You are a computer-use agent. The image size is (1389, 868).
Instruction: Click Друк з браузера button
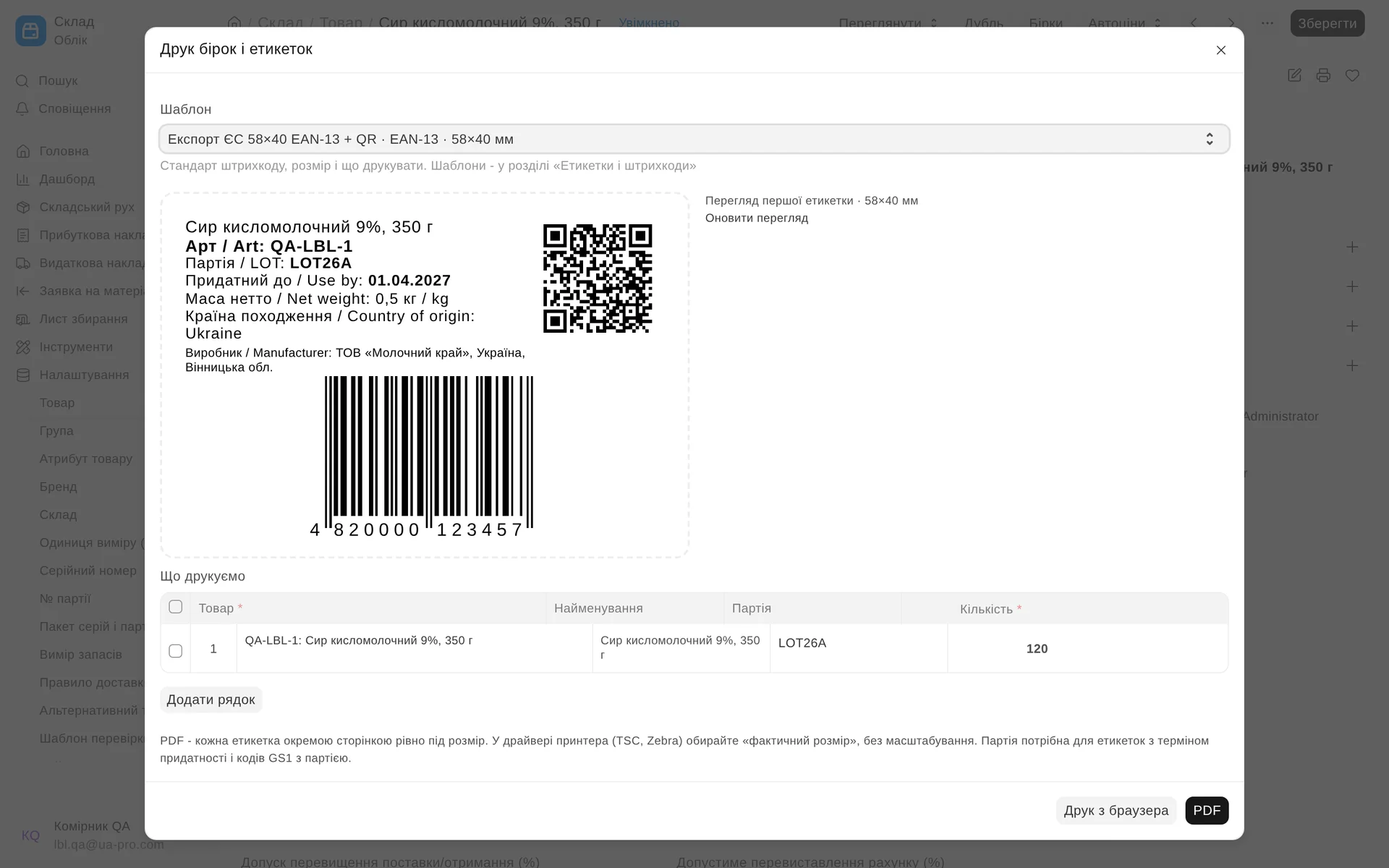click(x=1116, y=810)
